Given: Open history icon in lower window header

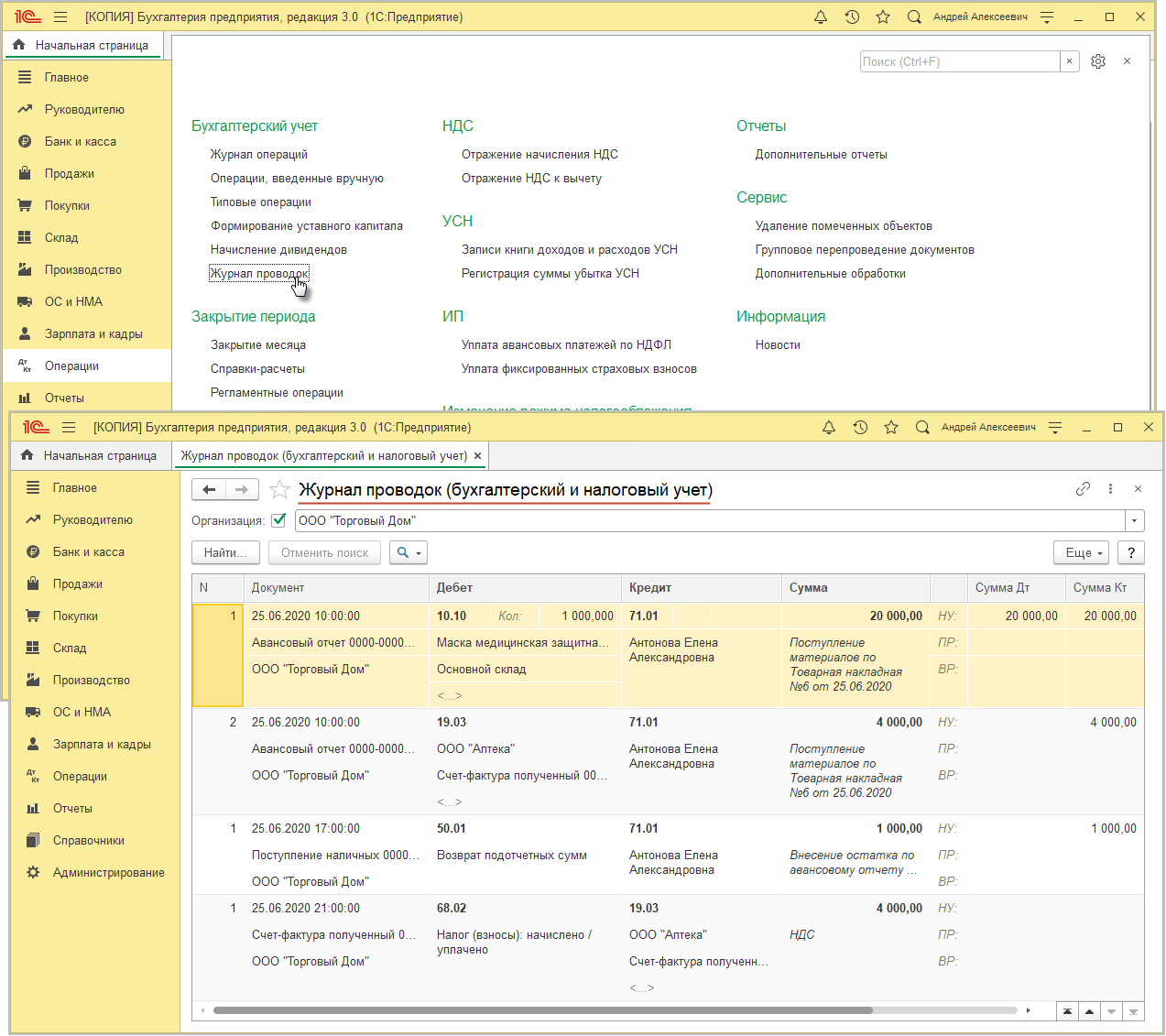Looking at the screenshot, I should click(860, 428).
